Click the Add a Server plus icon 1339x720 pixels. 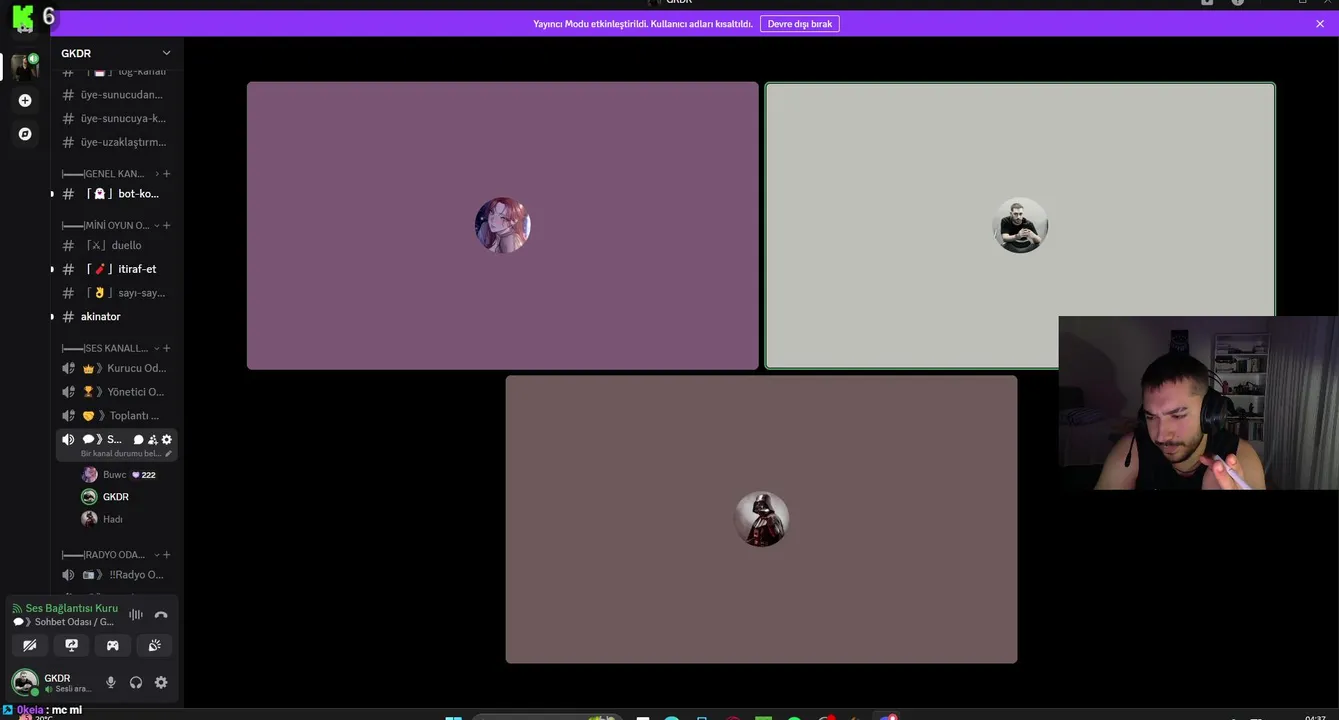(x=25, y=101)
